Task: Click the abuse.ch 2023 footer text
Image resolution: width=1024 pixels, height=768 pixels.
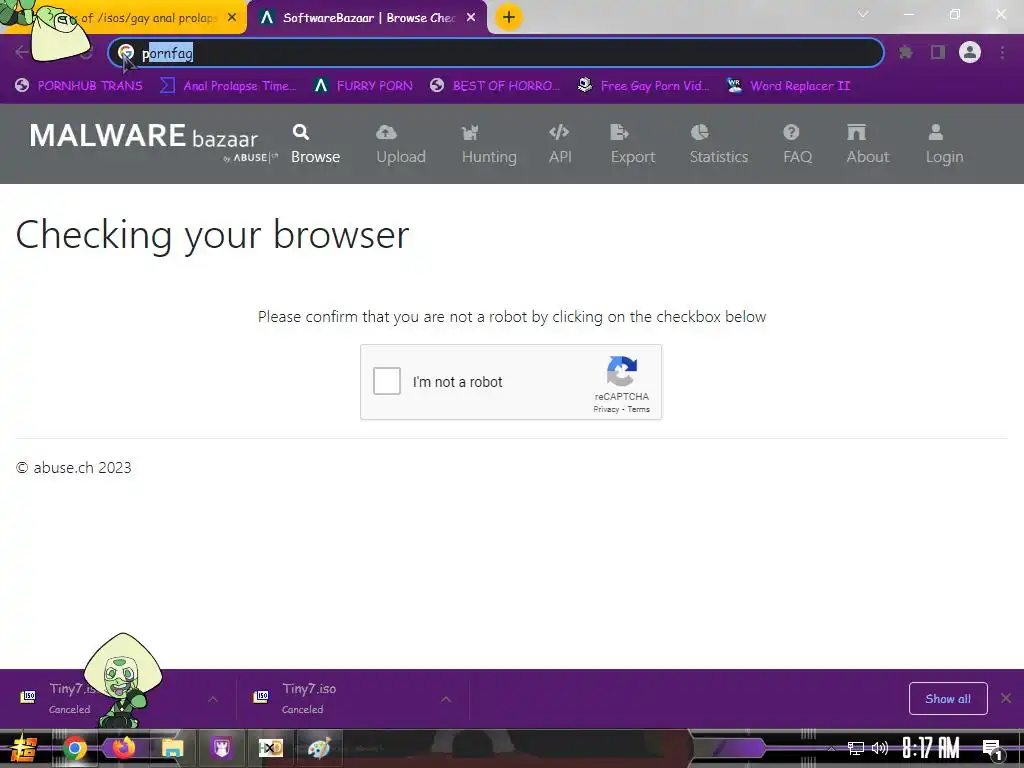Action: (74, 468)
